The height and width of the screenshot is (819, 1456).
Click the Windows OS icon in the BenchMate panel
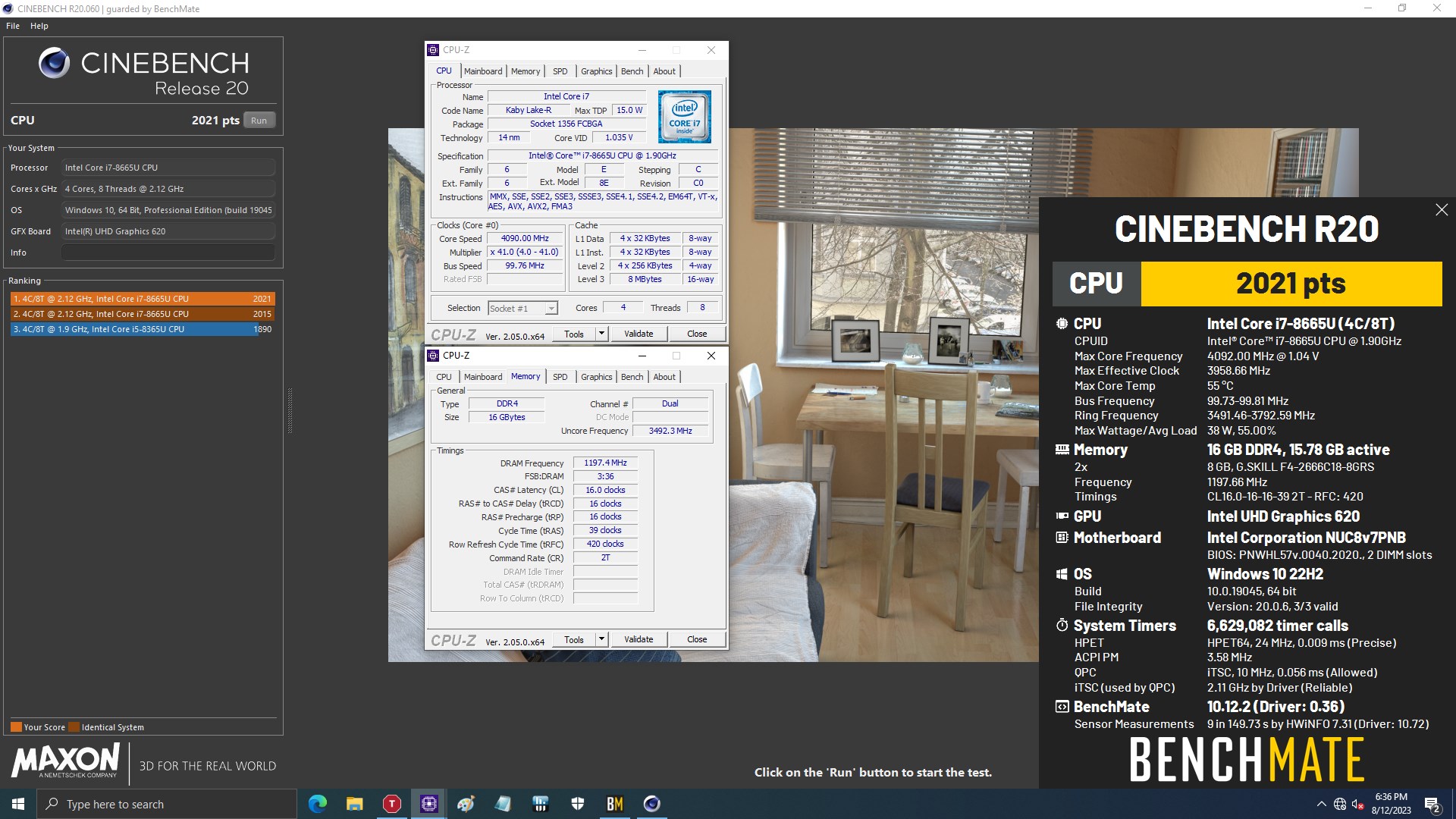click(1062, 574)
